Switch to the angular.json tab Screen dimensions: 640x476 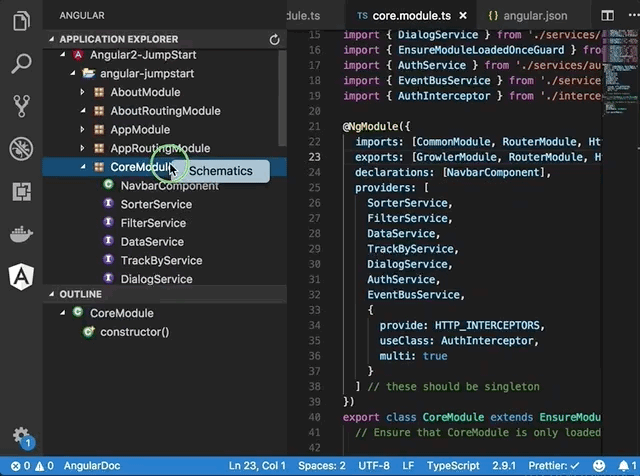pyautogui.click(x=535, y=16)
